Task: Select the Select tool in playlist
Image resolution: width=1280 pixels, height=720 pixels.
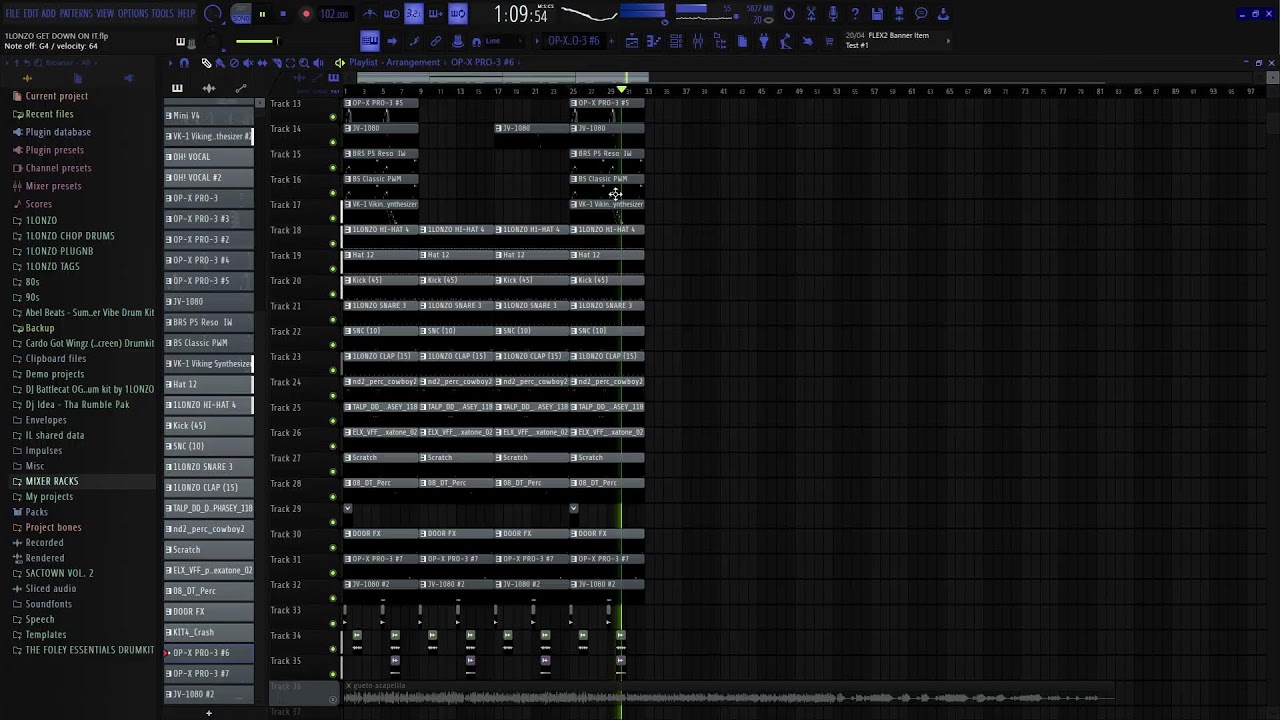Action: tap(290, 63)
